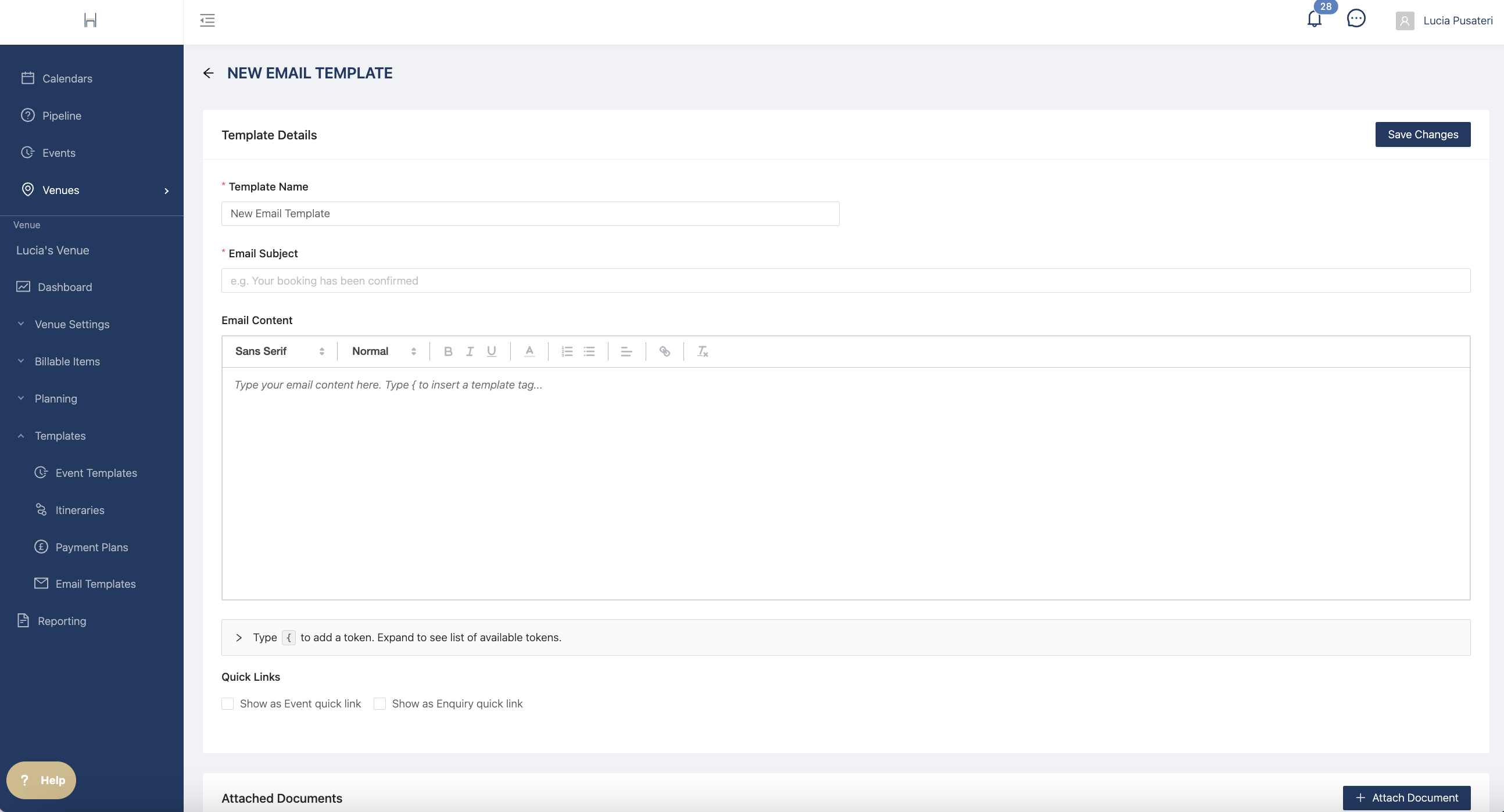
Task: Open the text color picker
Action: (x=529, y=351)
